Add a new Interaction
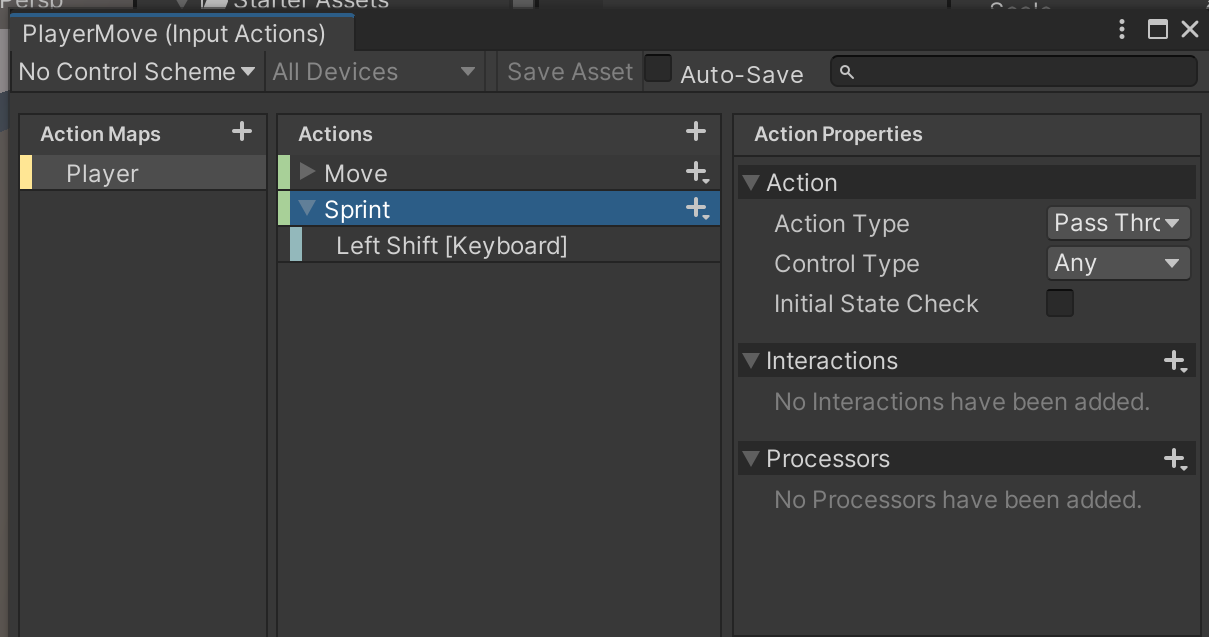 [1175, 361]
